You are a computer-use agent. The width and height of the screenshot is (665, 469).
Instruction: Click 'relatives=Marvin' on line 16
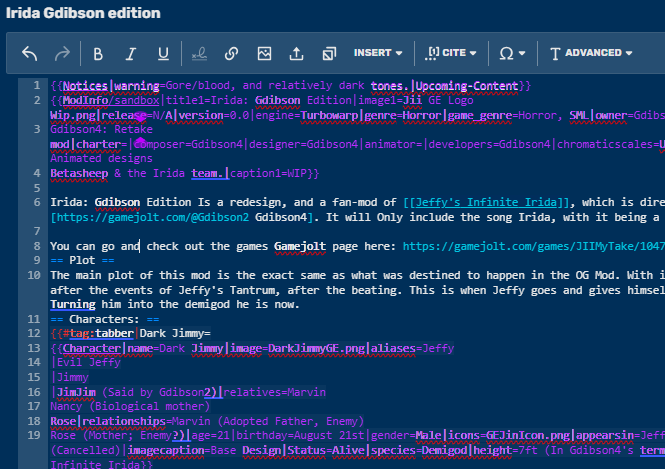tap(275, 392)
